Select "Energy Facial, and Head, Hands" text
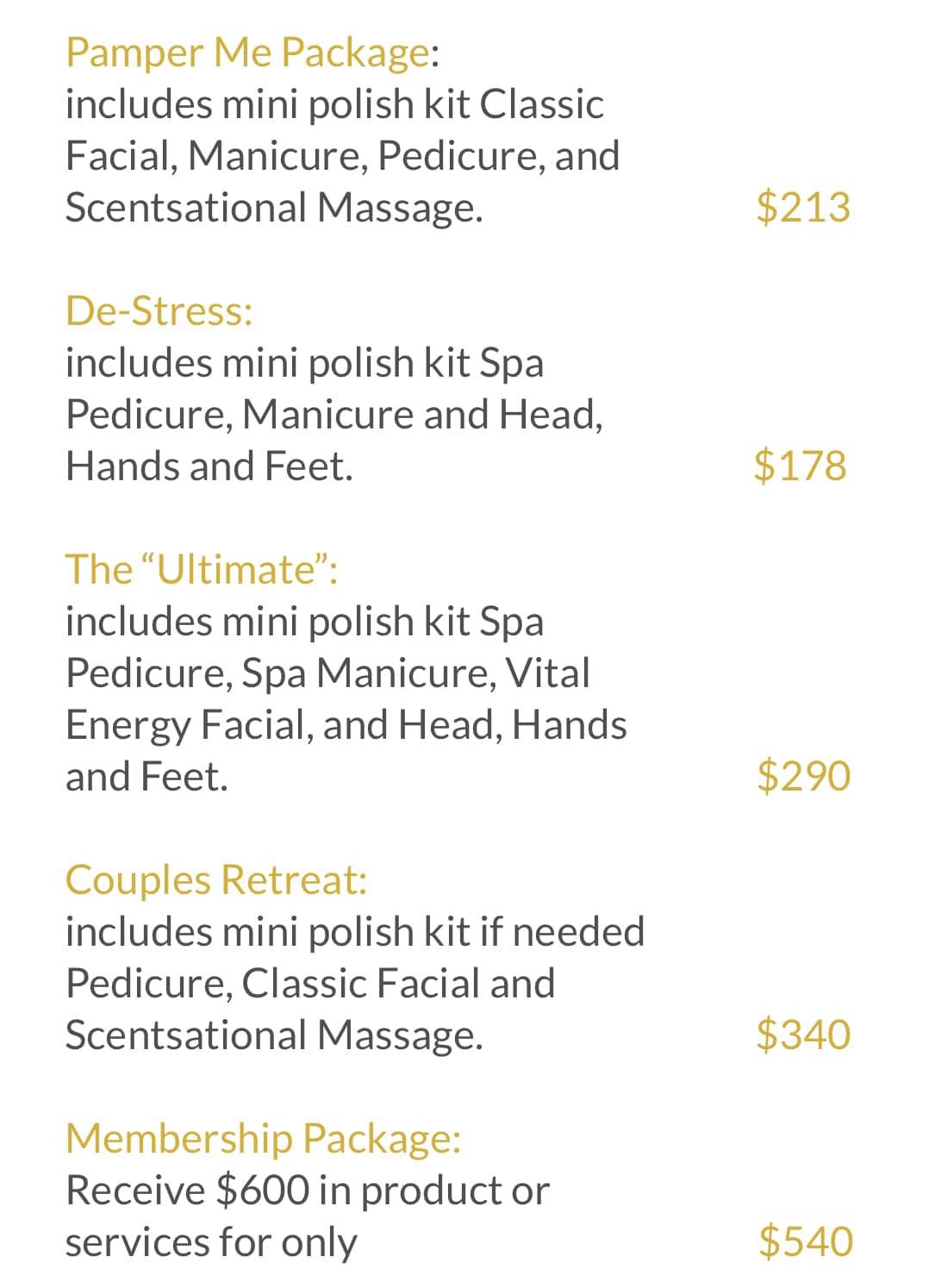 click(346, 725)
